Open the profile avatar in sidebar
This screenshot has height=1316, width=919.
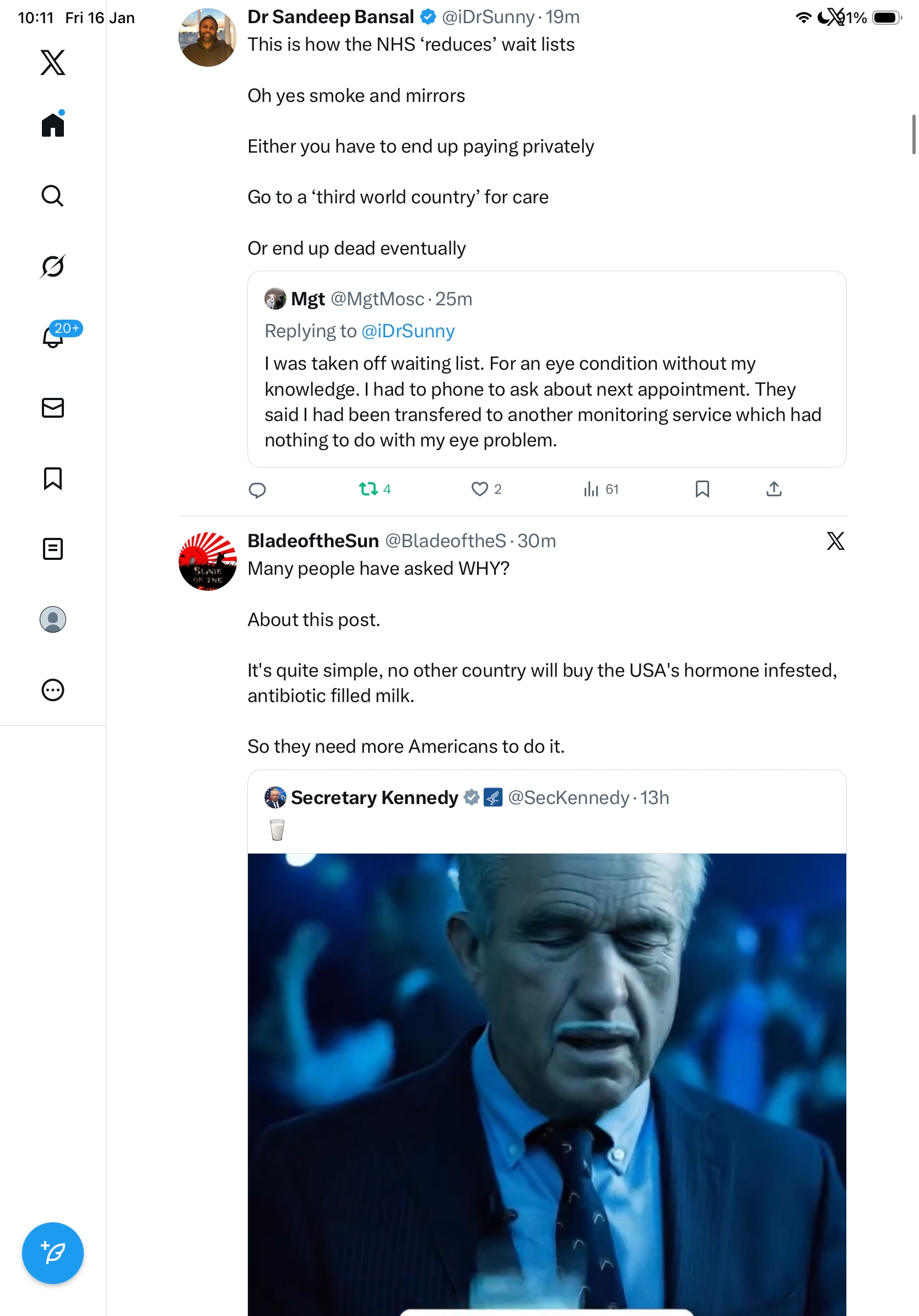click(53, 619)
